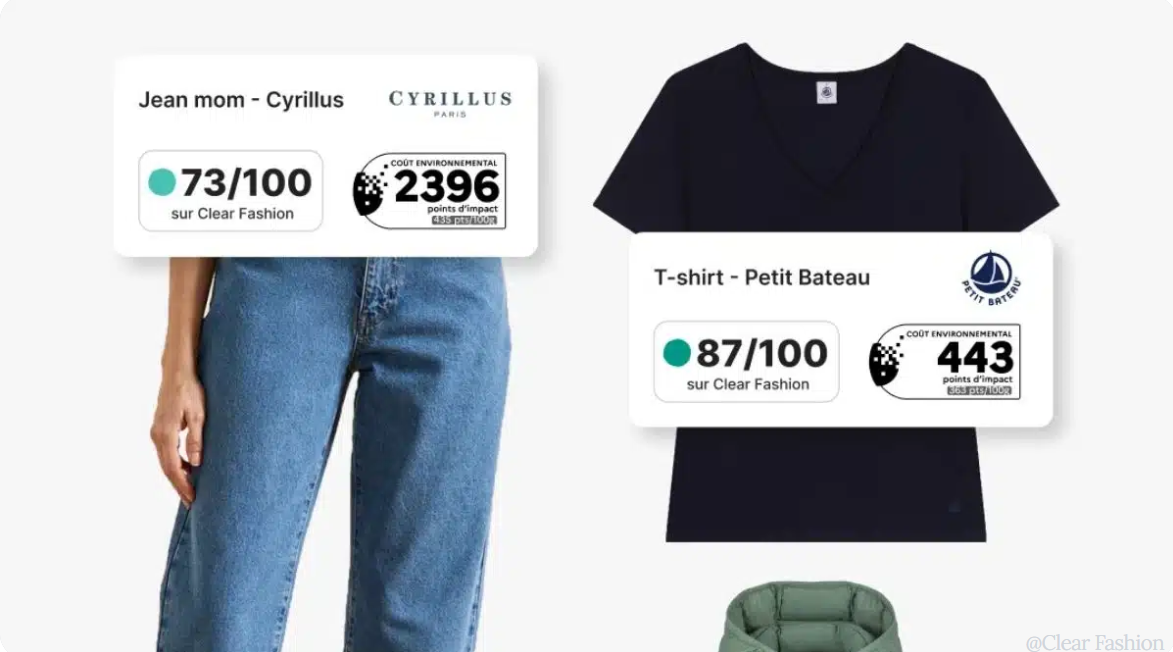
Task: Click the green puffer jacket image
Action: (809, 617)
